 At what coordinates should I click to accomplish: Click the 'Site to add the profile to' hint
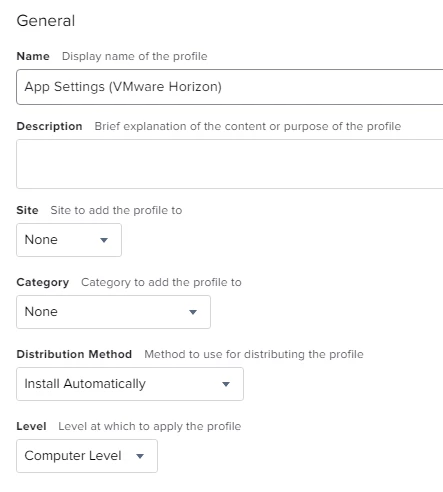click(116, 210)
